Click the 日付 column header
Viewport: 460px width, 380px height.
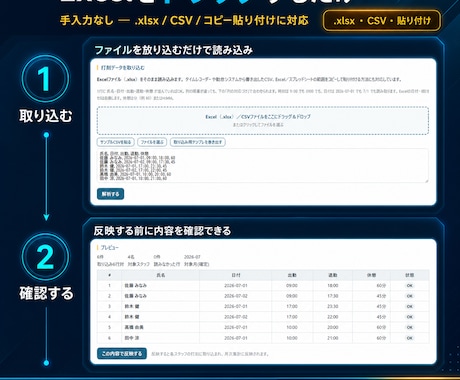[x=236, y=275]
